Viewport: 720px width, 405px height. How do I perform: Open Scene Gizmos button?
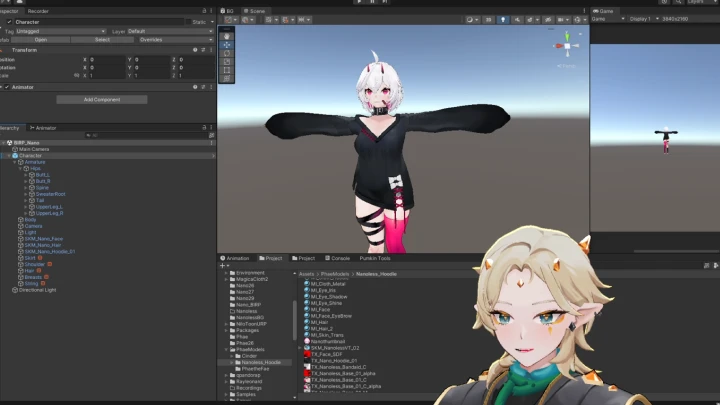click(x=577, y=20)
